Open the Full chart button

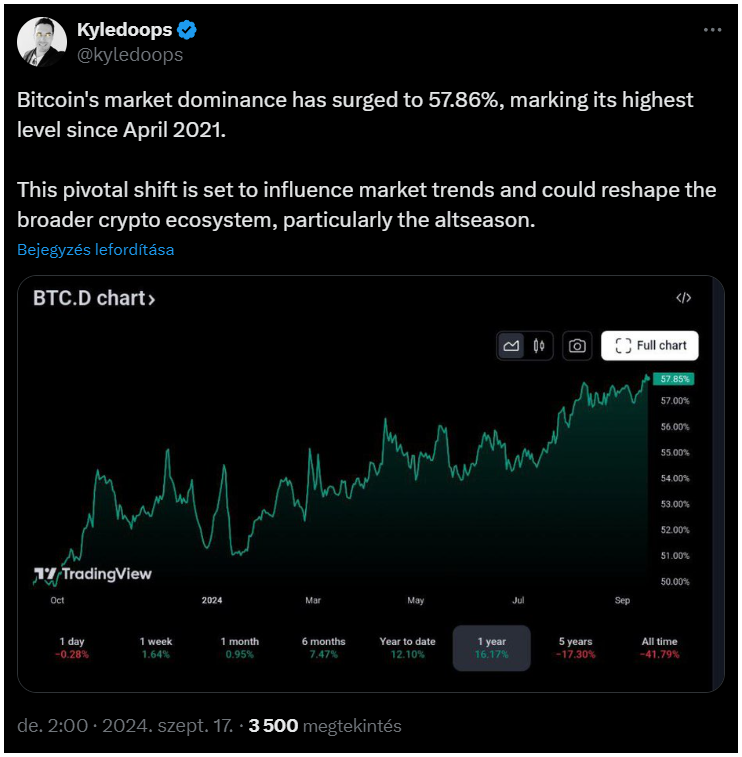pyautogui.click(x=650, y=346)
